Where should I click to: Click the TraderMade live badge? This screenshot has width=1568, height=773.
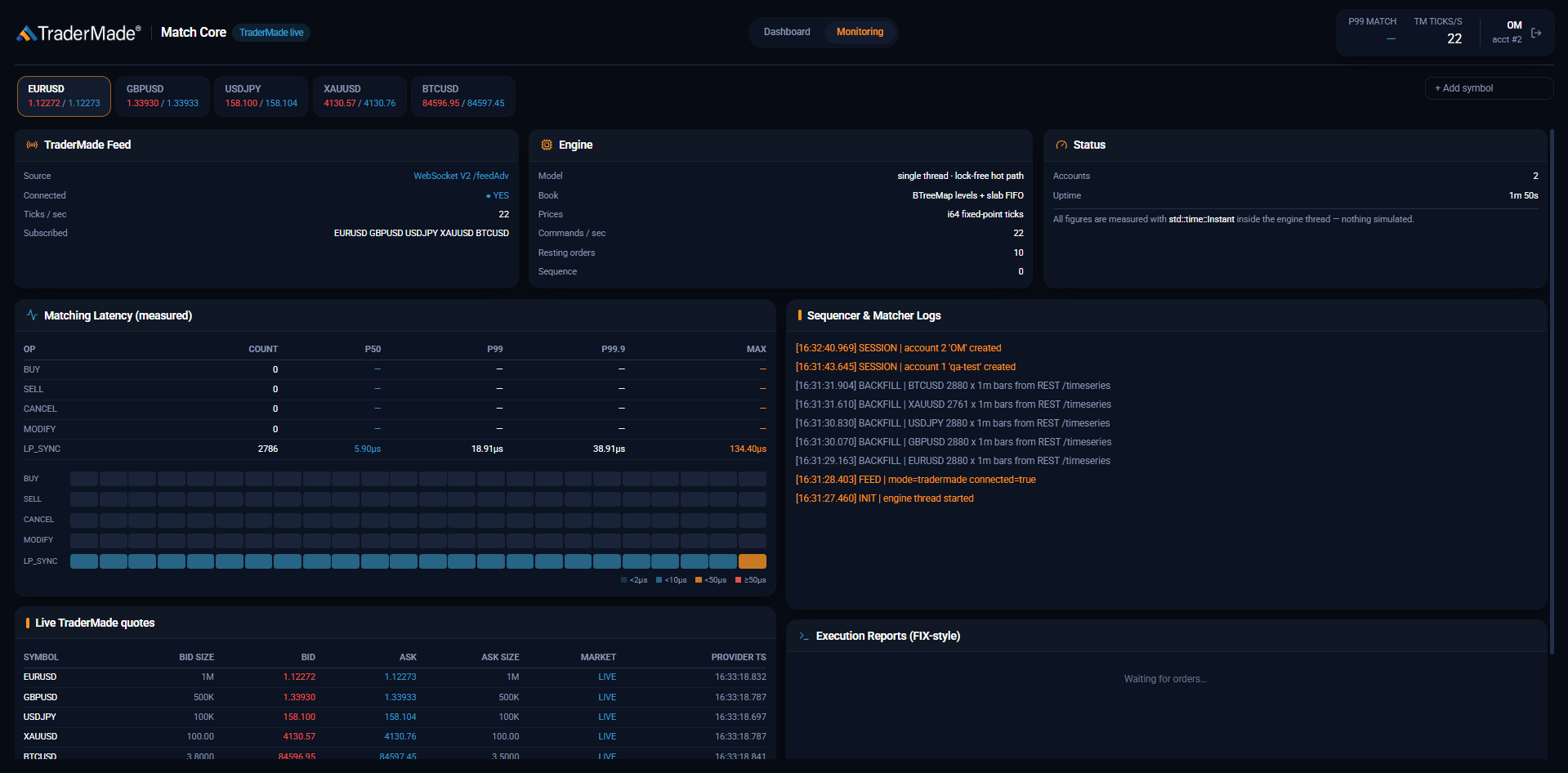pos(271,33)
